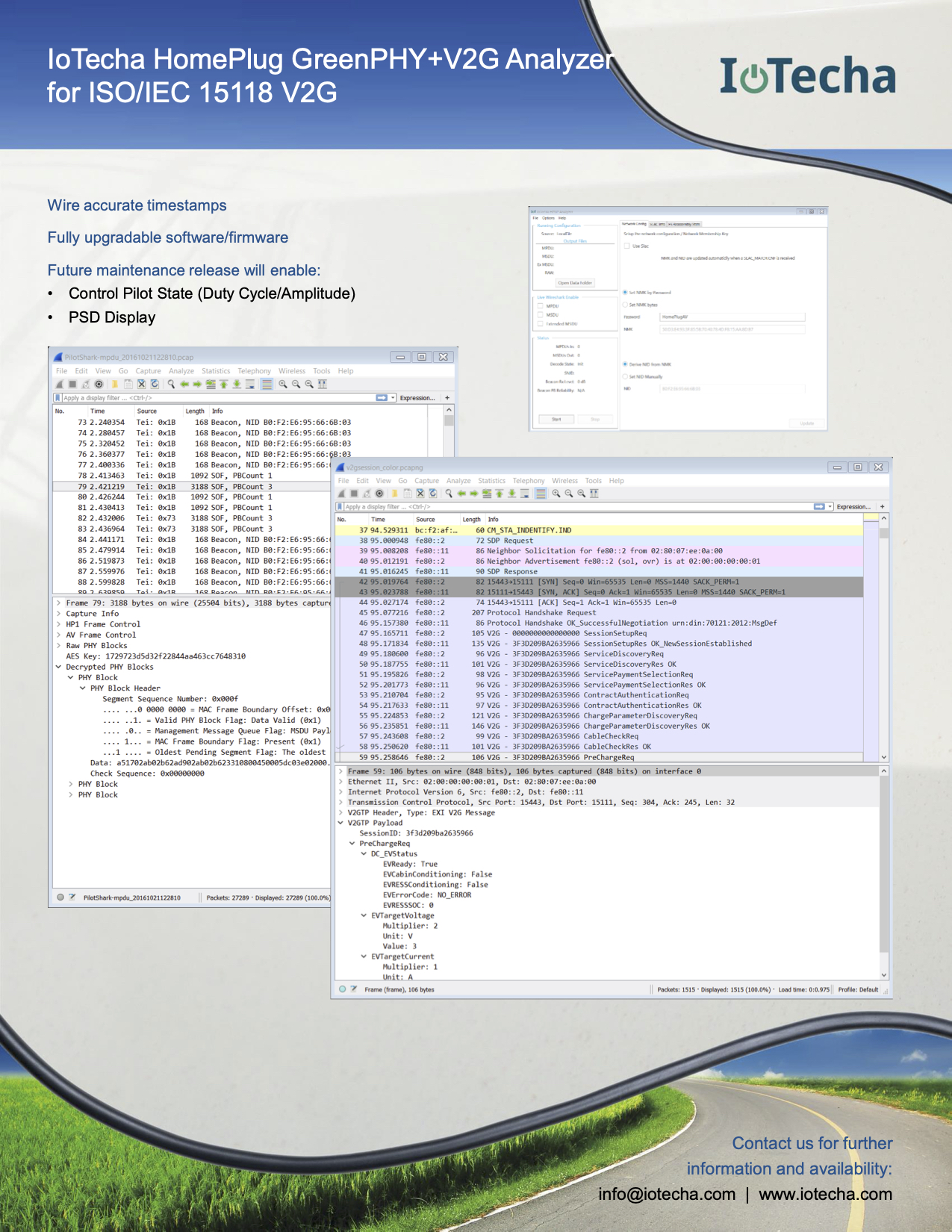Image resolution: width=952 pixels, height=1232 pixels.
Task: Expand AV Frame Control tree row
Action: pyautogui.click(x=59, y=635)
